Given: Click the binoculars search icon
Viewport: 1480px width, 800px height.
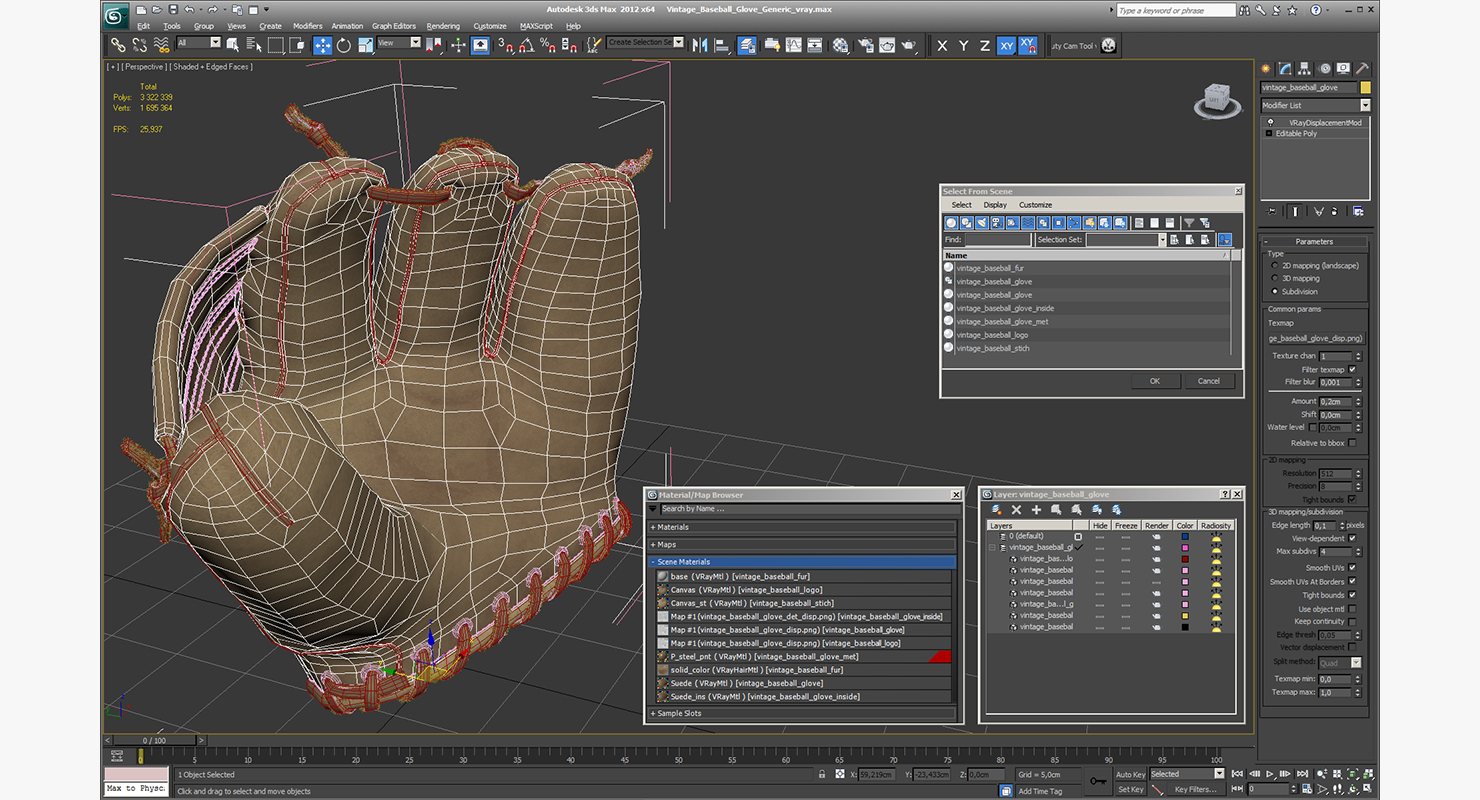Looking at the screenshot, I should 1247,10.
